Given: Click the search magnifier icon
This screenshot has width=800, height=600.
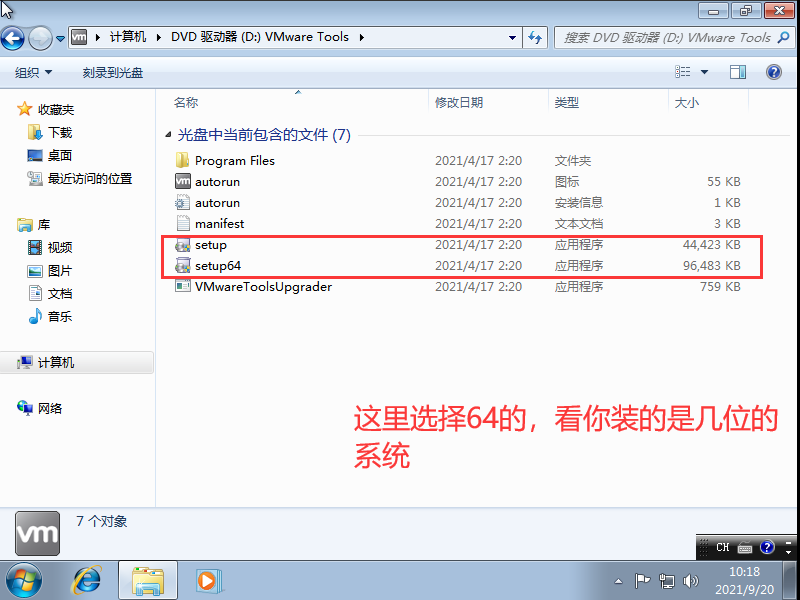Looking at the screenshot, I should [784, 37].
